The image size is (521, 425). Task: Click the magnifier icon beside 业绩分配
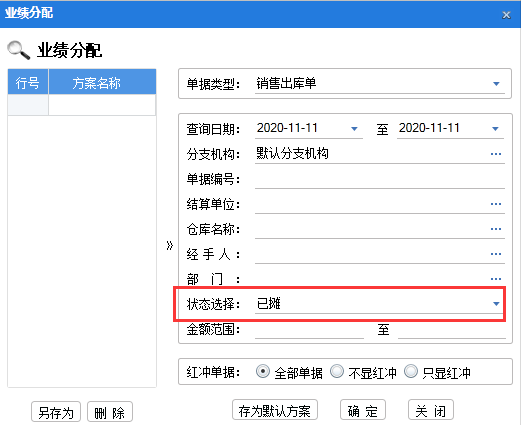pyautogui.click(x=19, y=50)
